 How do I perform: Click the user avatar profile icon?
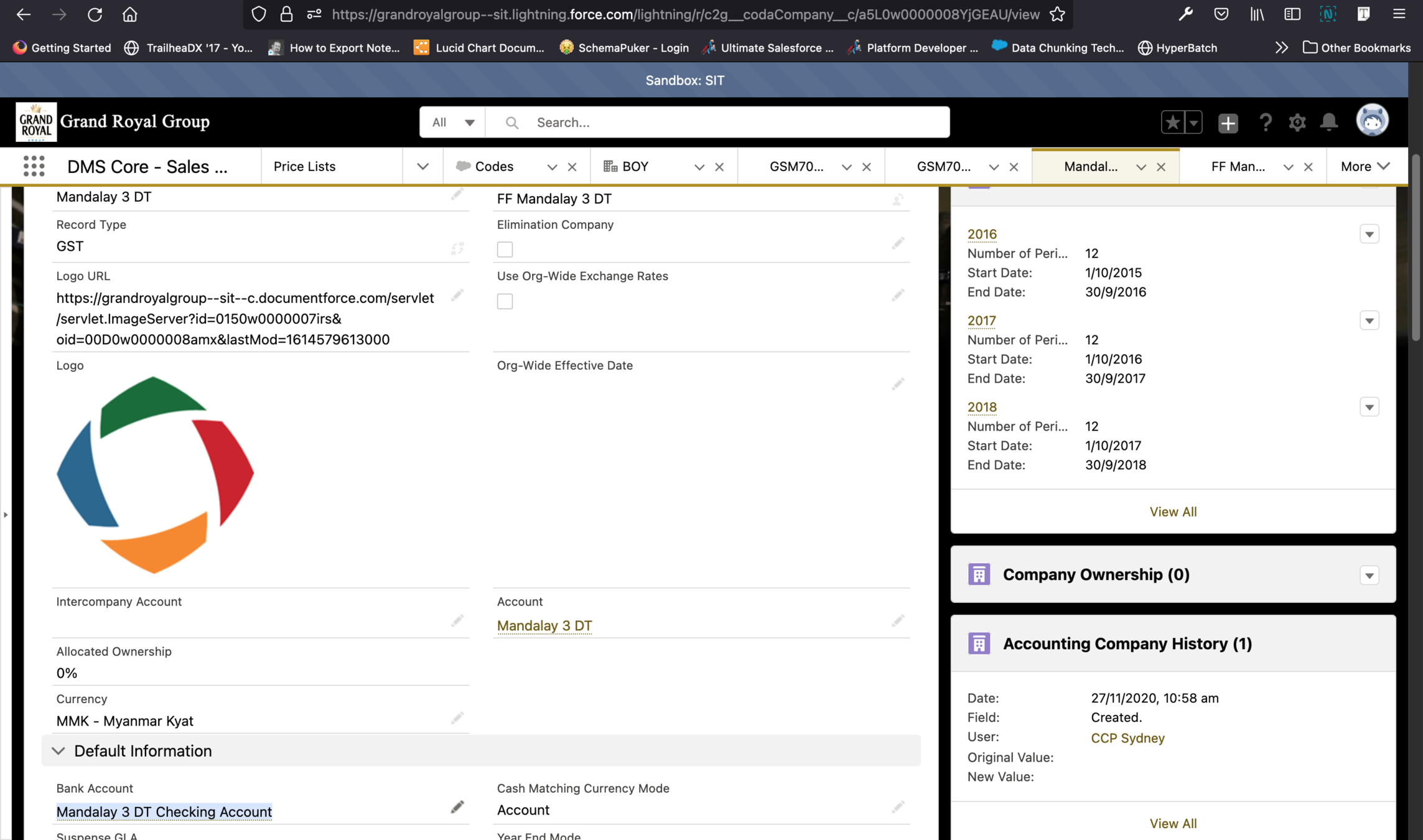coord(1372,121)
